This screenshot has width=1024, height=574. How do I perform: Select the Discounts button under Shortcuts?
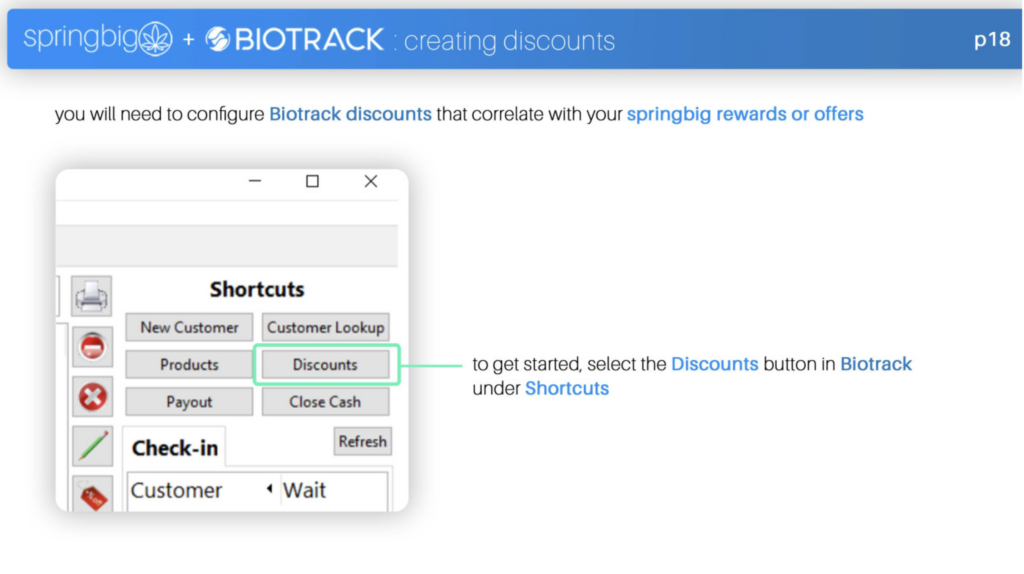pyautogui.click(x=325, y=364)
